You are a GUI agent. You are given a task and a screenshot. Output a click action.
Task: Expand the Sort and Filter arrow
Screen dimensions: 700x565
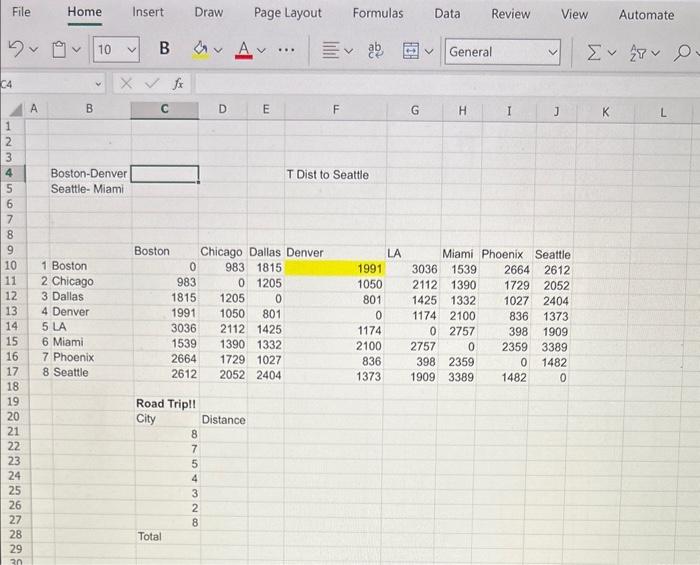[x=655, y=53]
